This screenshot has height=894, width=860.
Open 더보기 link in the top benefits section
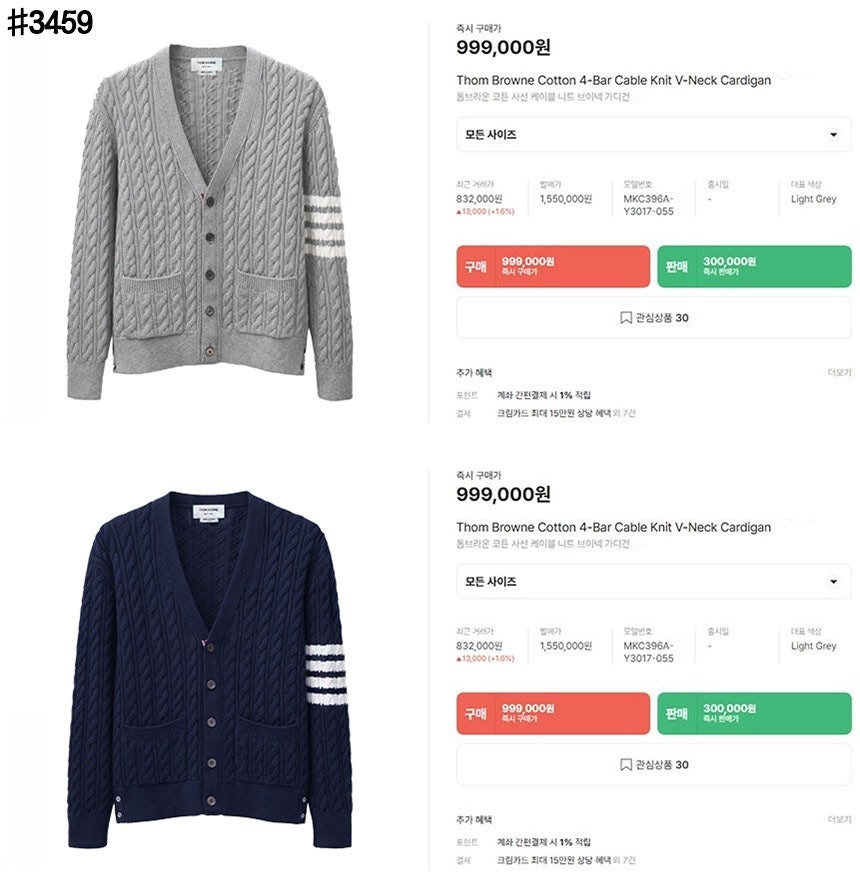(x=839, y=372)
